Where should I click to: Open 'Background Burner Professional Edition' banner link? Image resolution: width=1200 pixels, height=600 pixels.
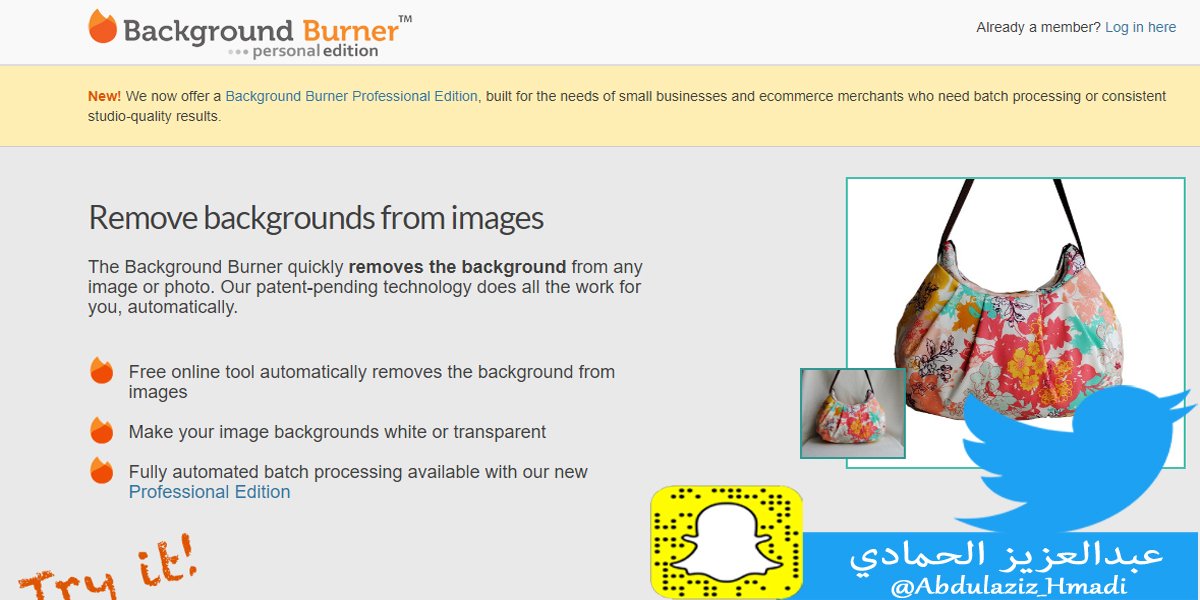tap(351, 97)
